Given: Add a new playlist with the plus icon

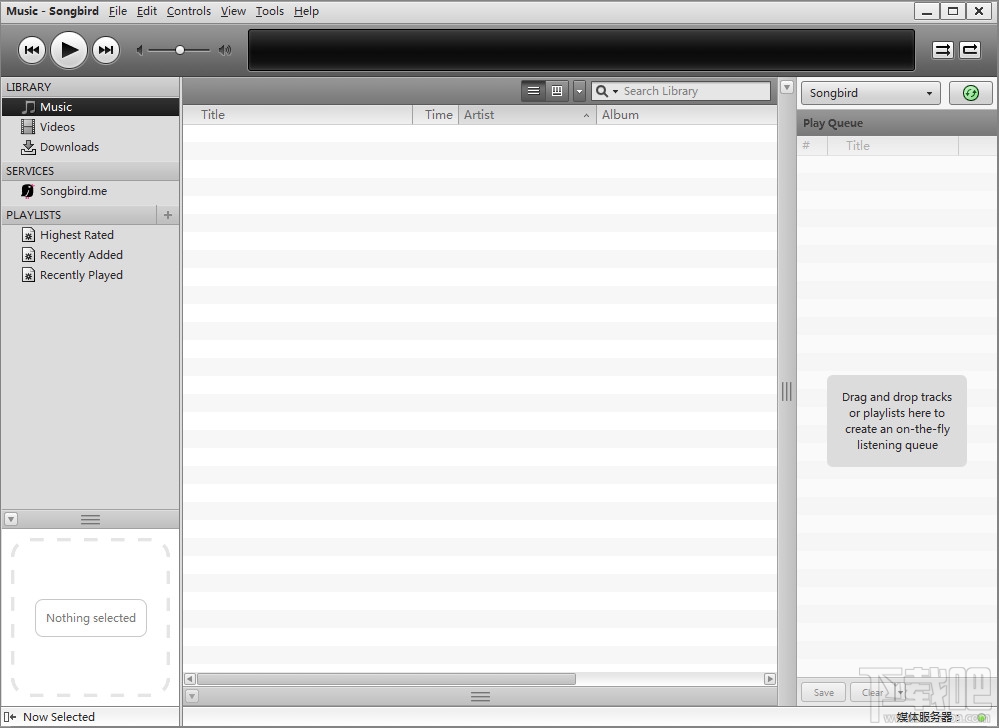Looking at the screenshot, I should click(168, 215).
